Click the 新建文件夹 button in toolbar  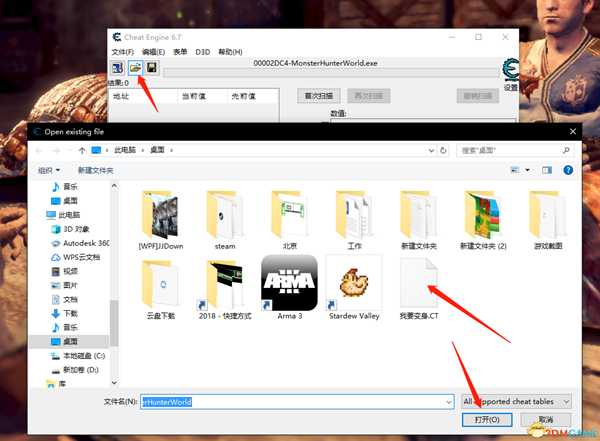pyautogui.click(x=96, y=170)
